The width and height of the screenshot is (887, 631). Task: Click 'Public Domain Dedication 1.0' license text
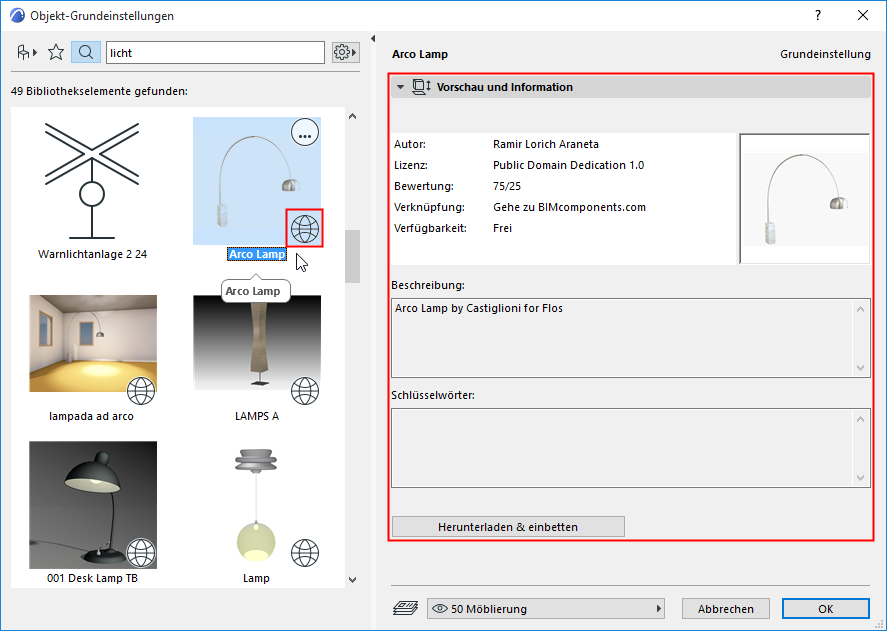(569, 165)
